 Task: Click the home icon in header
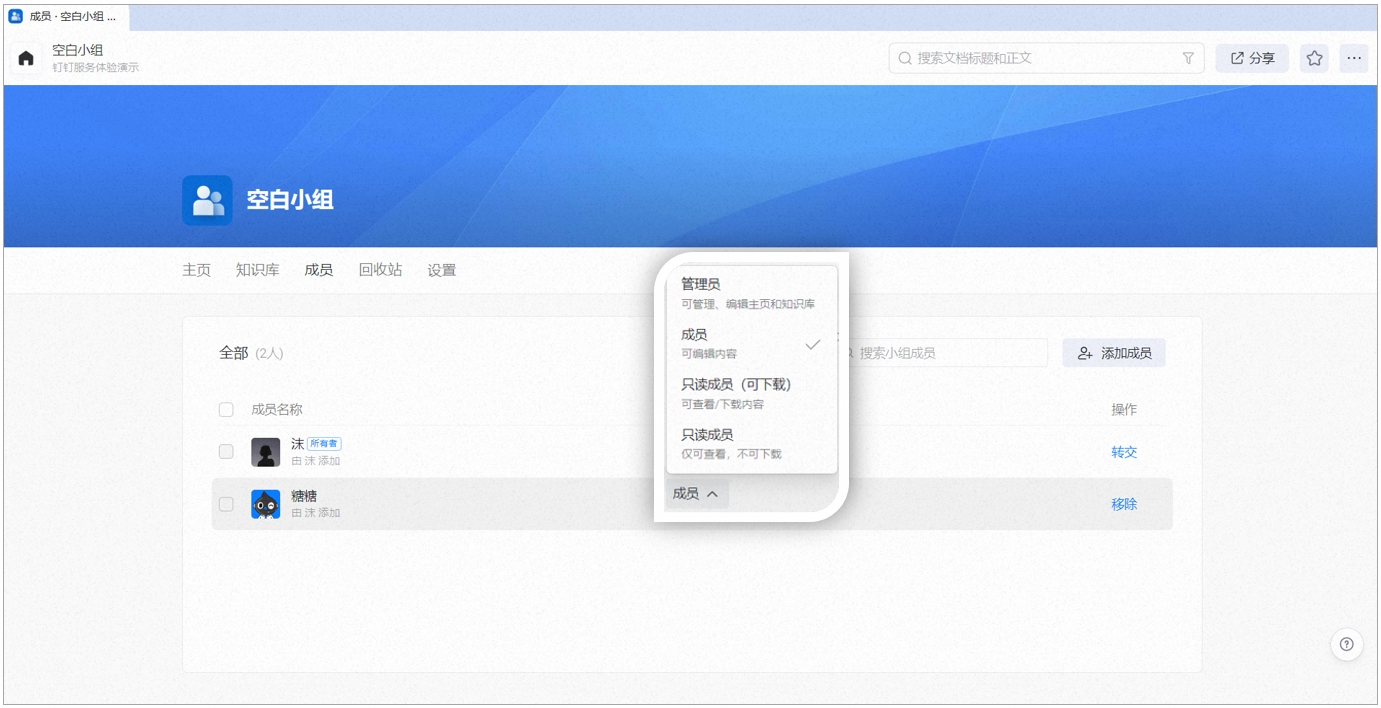tap(26, 58)
